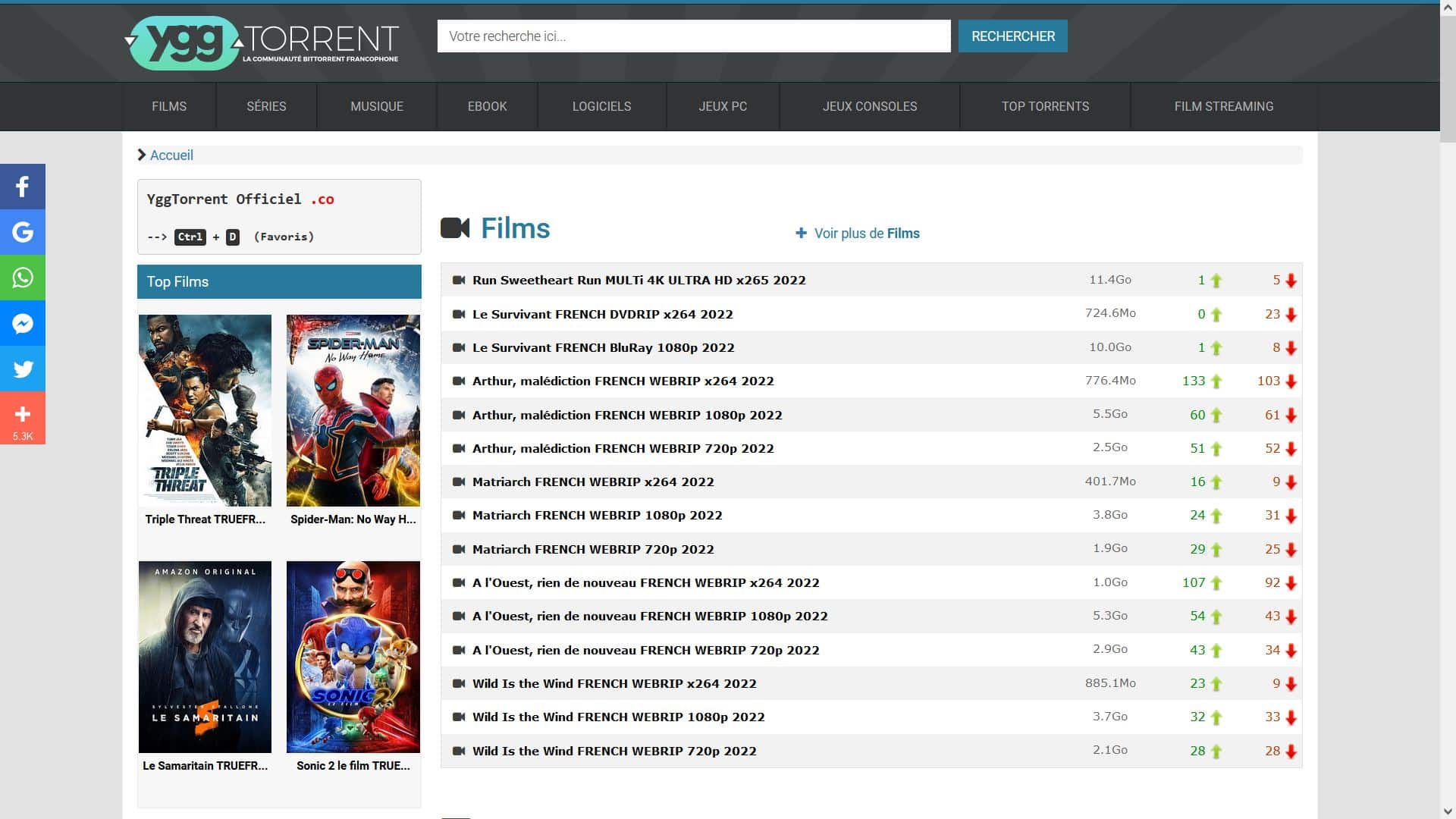Image resolution: width=1456 pixels, height=819 pixels.
Task: Click plus icon beside Voir plus de Films
Action: pyautogui.click(x=801, y=233)
